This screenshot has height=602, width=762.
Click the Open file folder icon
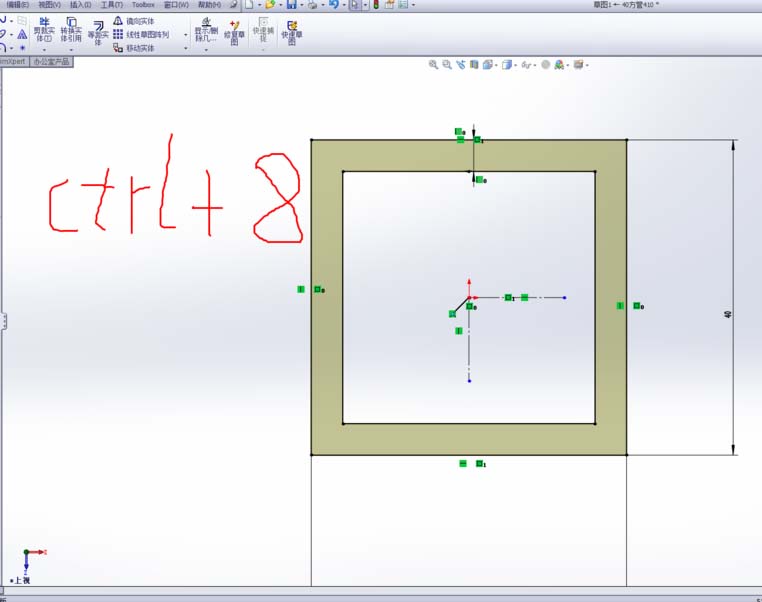270,5
